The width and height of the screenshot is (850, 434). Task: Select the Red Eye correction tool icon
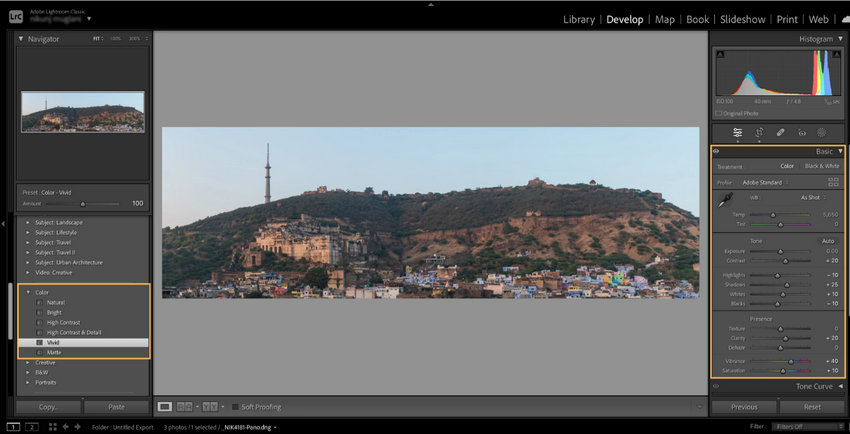coord(802,132)
